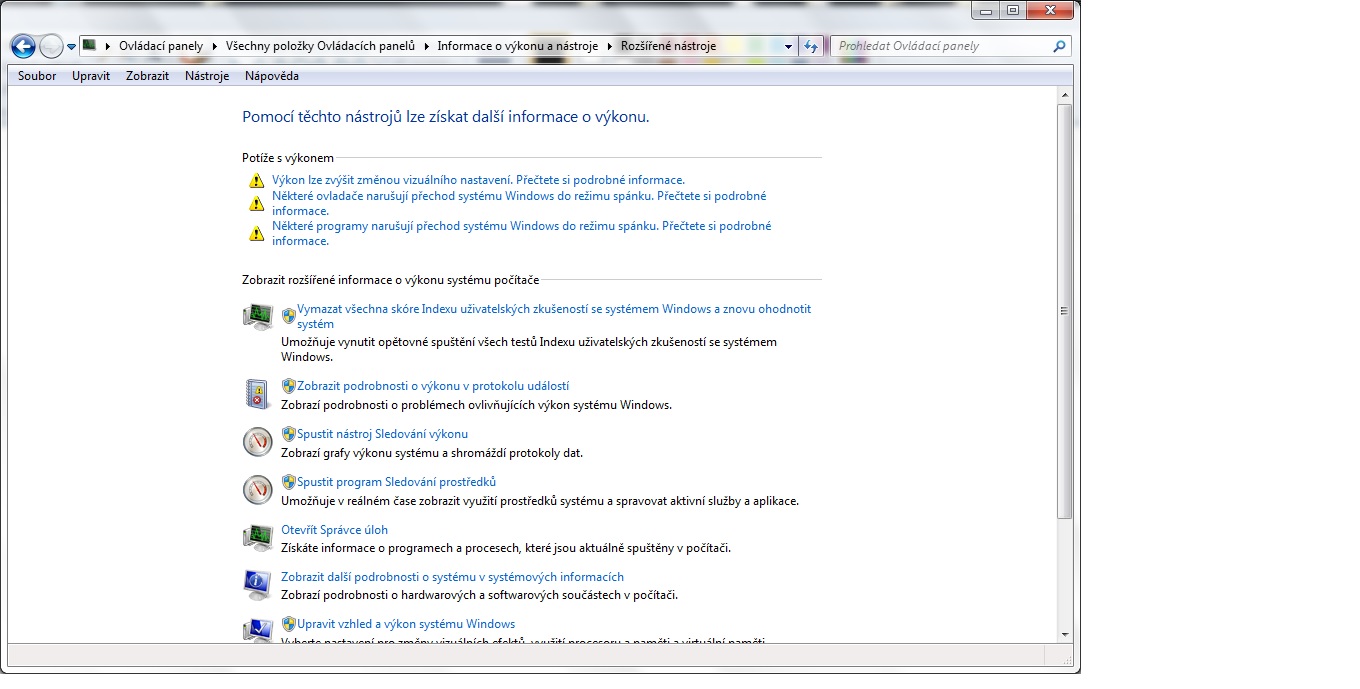This screenshot has height=689, width=1360.
Task: Maximize the control panel window
Action: 1013,10
